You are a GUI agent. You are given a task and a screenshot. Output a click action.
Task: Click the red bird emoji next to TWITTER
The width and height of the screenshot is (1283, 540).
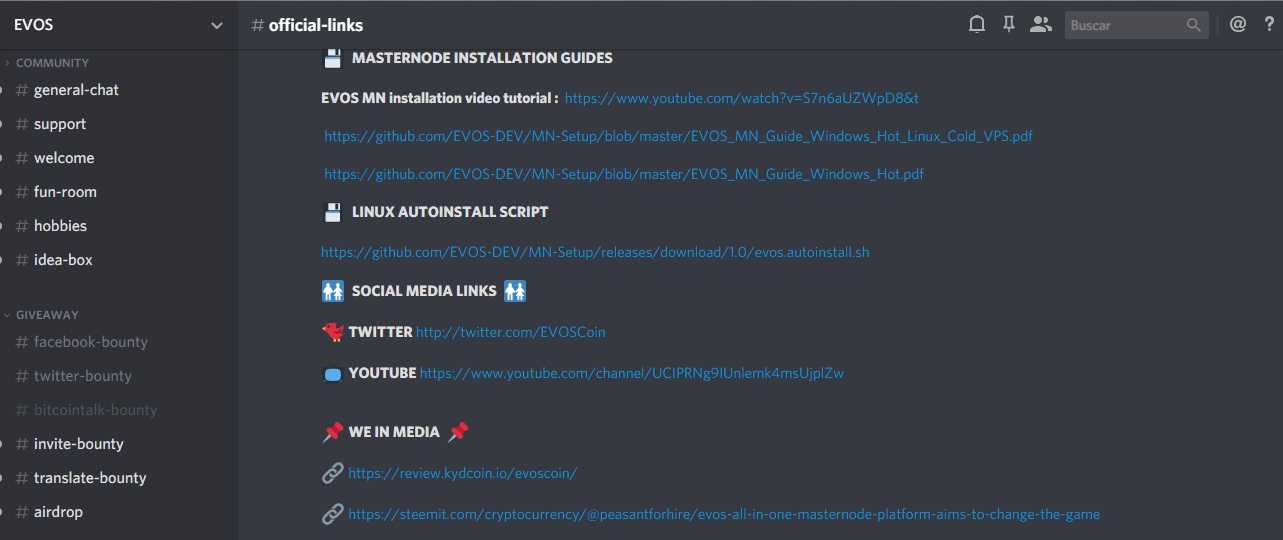[333, 332]
